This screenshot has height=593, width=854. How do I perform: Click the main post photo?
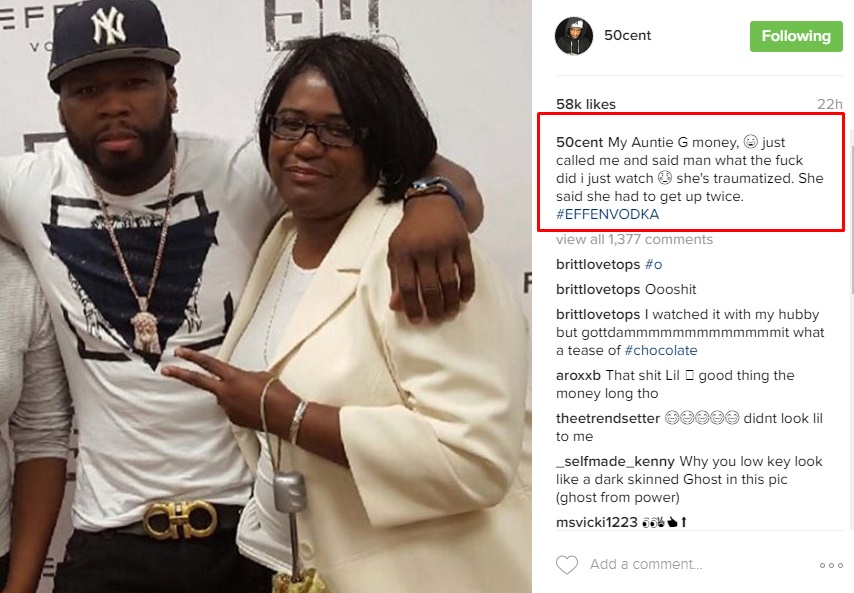[x=266, y=296]
